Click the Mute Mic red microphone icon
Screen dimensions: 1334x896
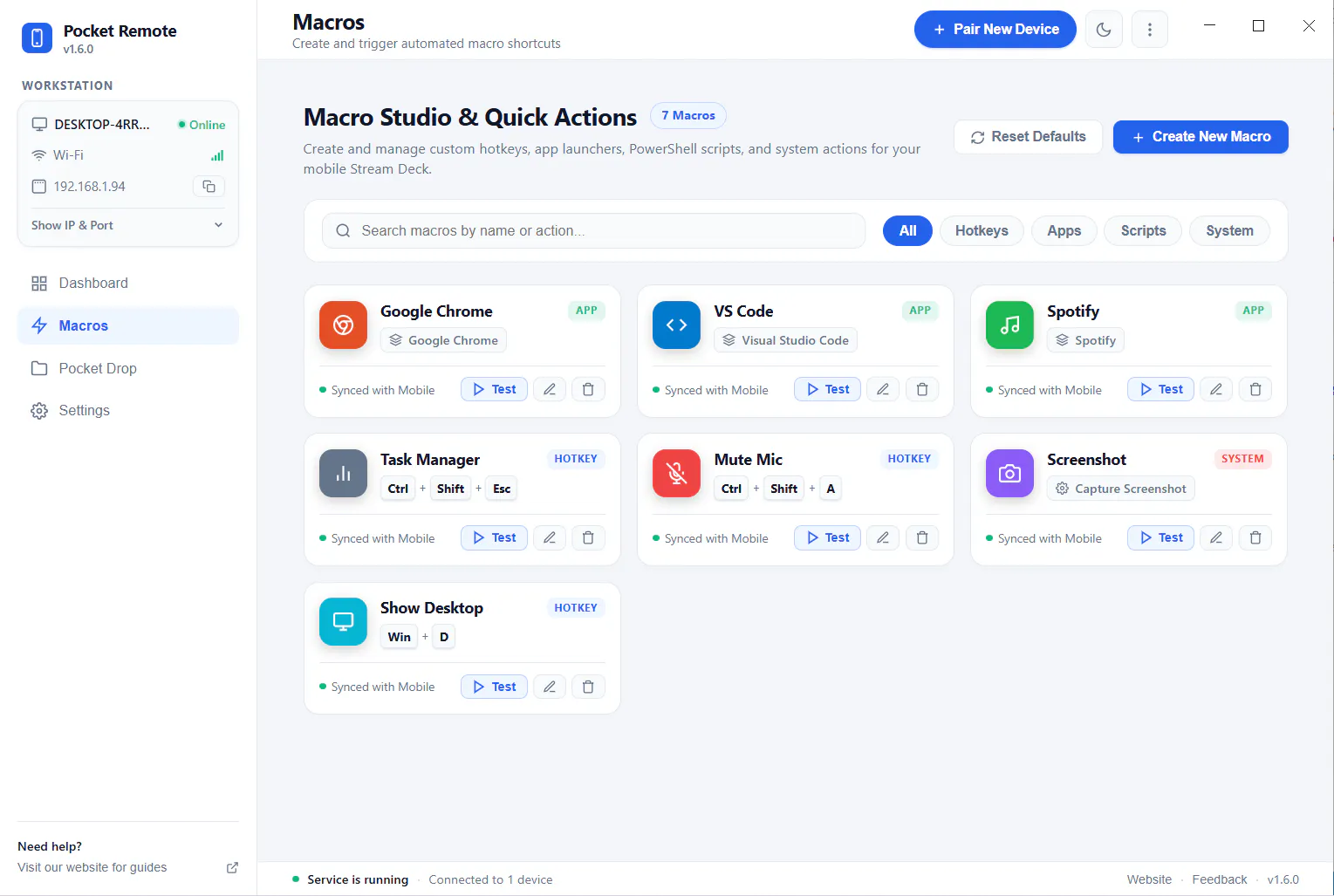(676, 473)
